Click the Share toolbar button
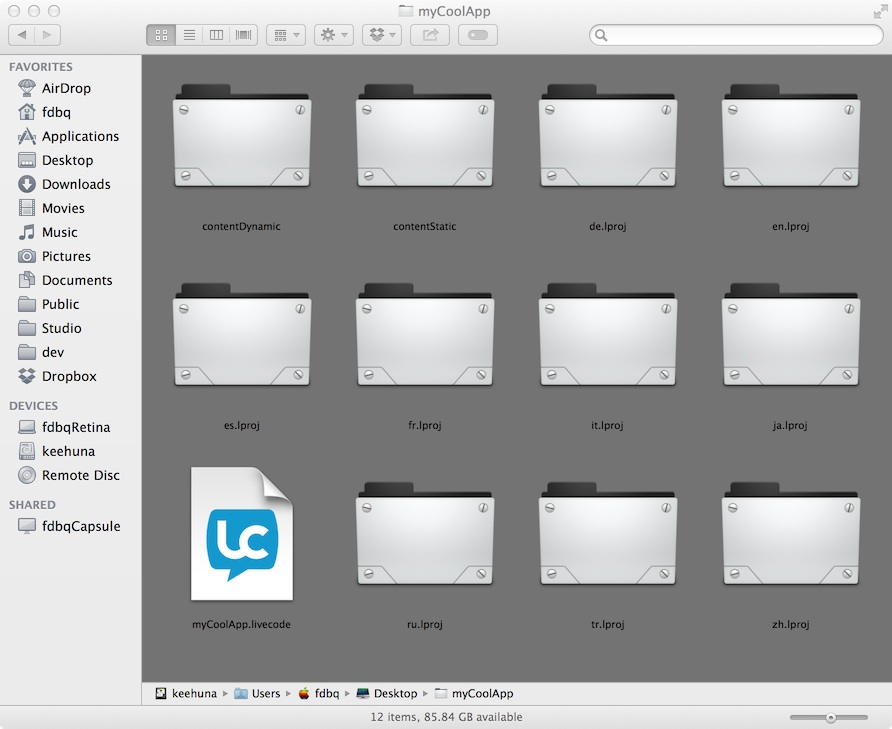Image resolution: width=892 pixels, height=729 pixels. (430, 35)
